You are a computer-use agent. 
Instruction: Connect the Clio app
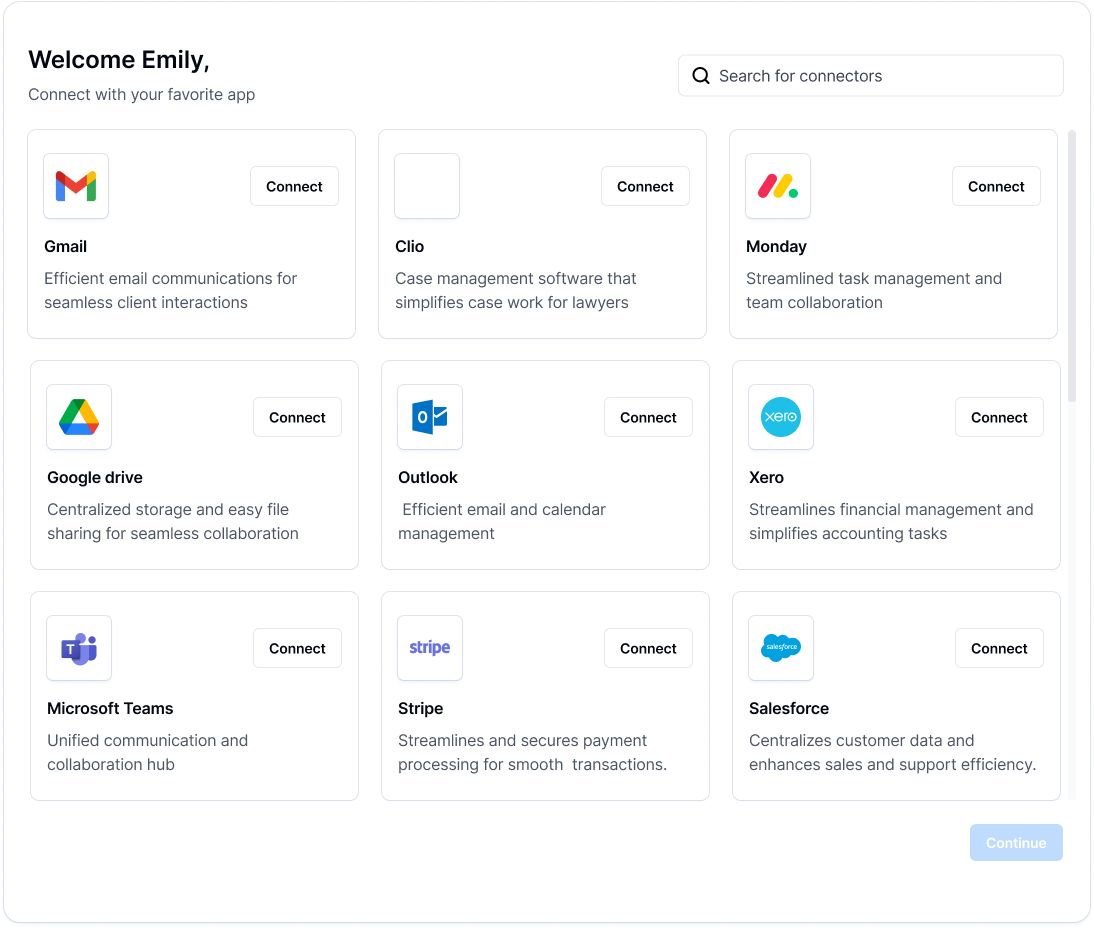click(645, 186)
